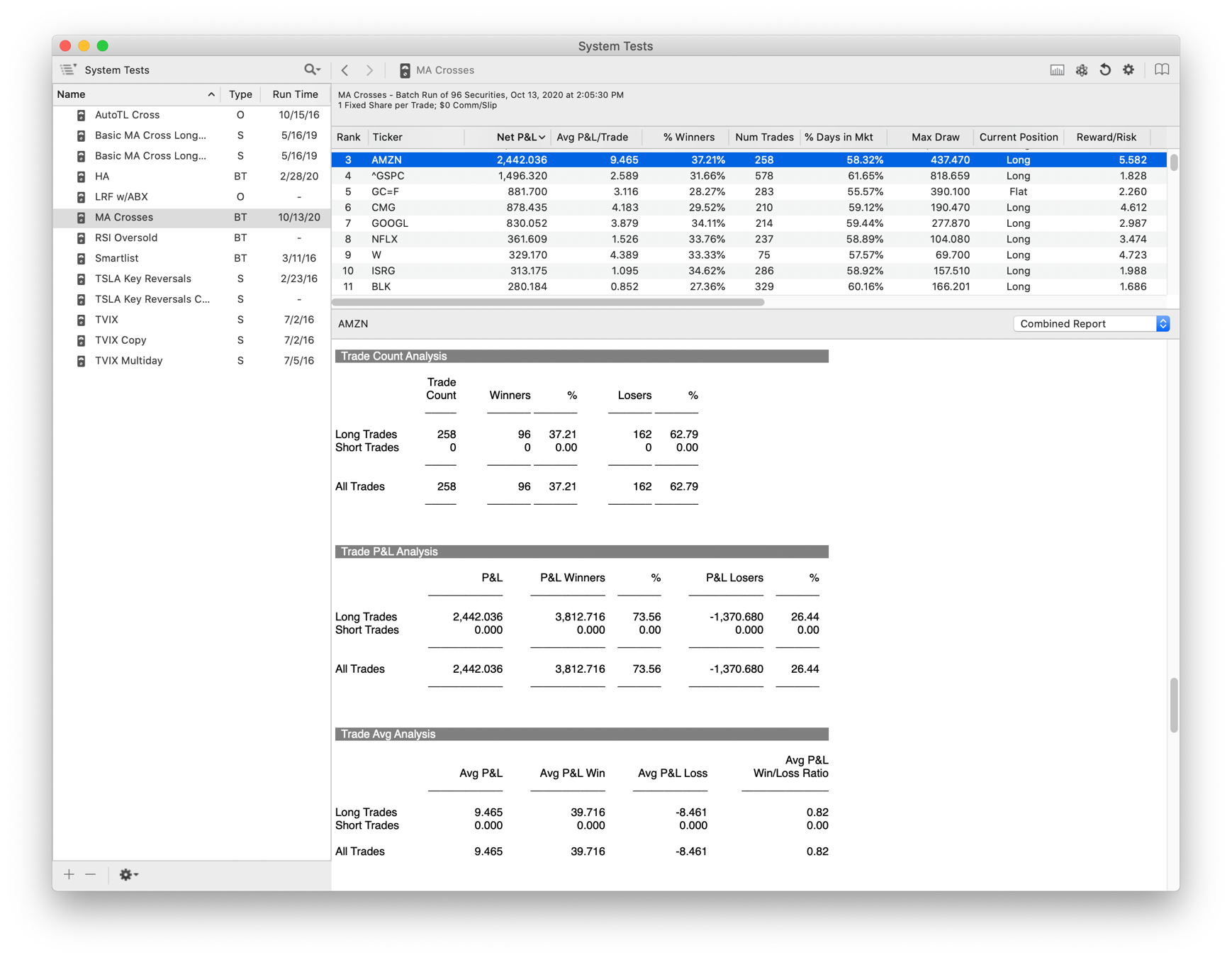Click the atom-shaped script icon in toolbar

coord(1081,69)
